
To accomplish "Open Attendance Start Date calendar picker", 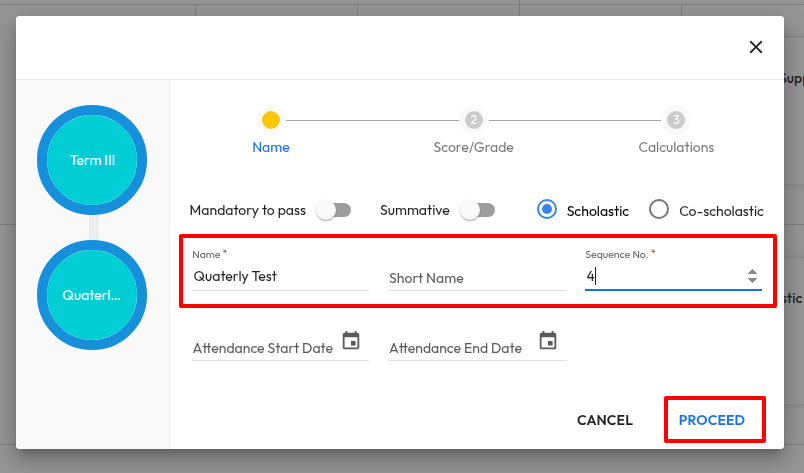I will click(351, 341).
